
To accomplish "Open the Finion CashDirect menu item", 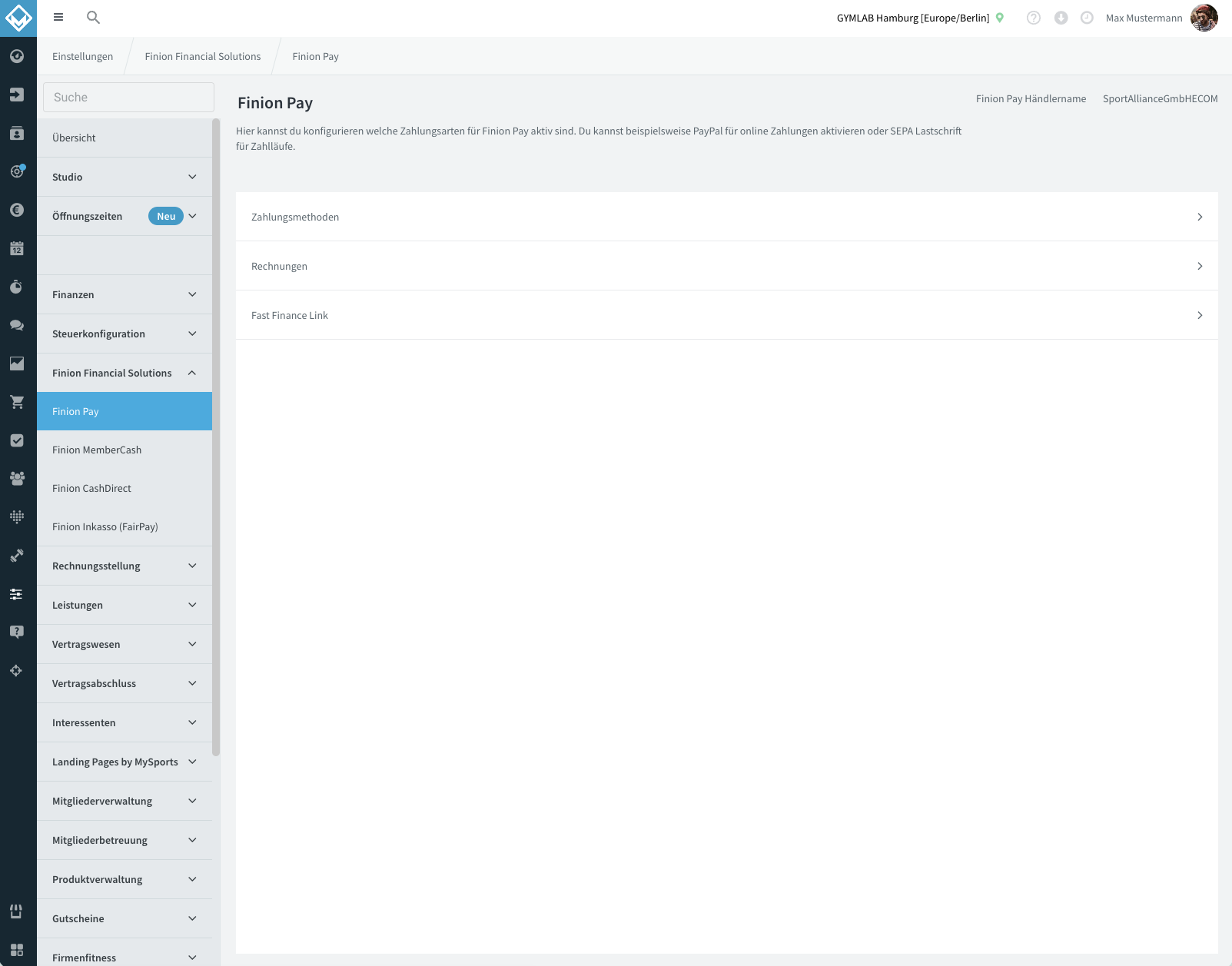I will click(125, 488).
